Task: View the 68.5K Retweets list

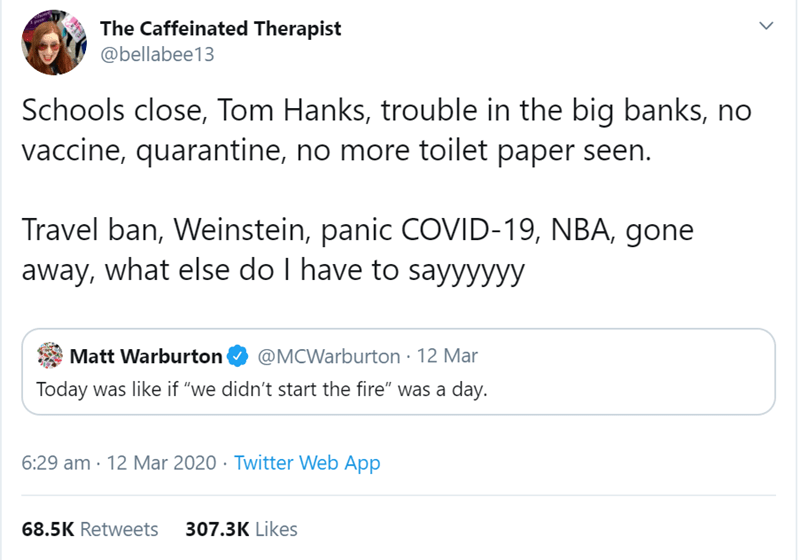Action: 90,529
